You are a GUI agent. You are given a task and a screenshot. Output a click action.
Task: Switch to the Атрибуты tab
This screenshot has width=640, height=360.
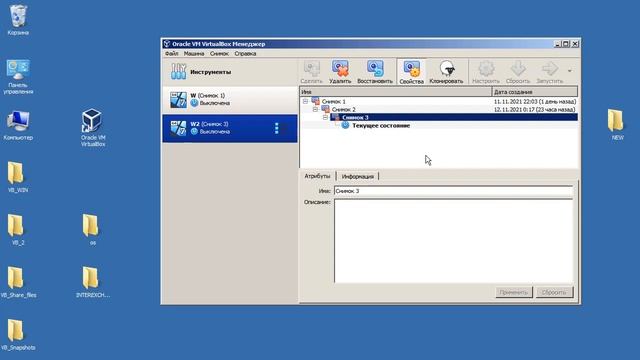click(x=318, y=176)
